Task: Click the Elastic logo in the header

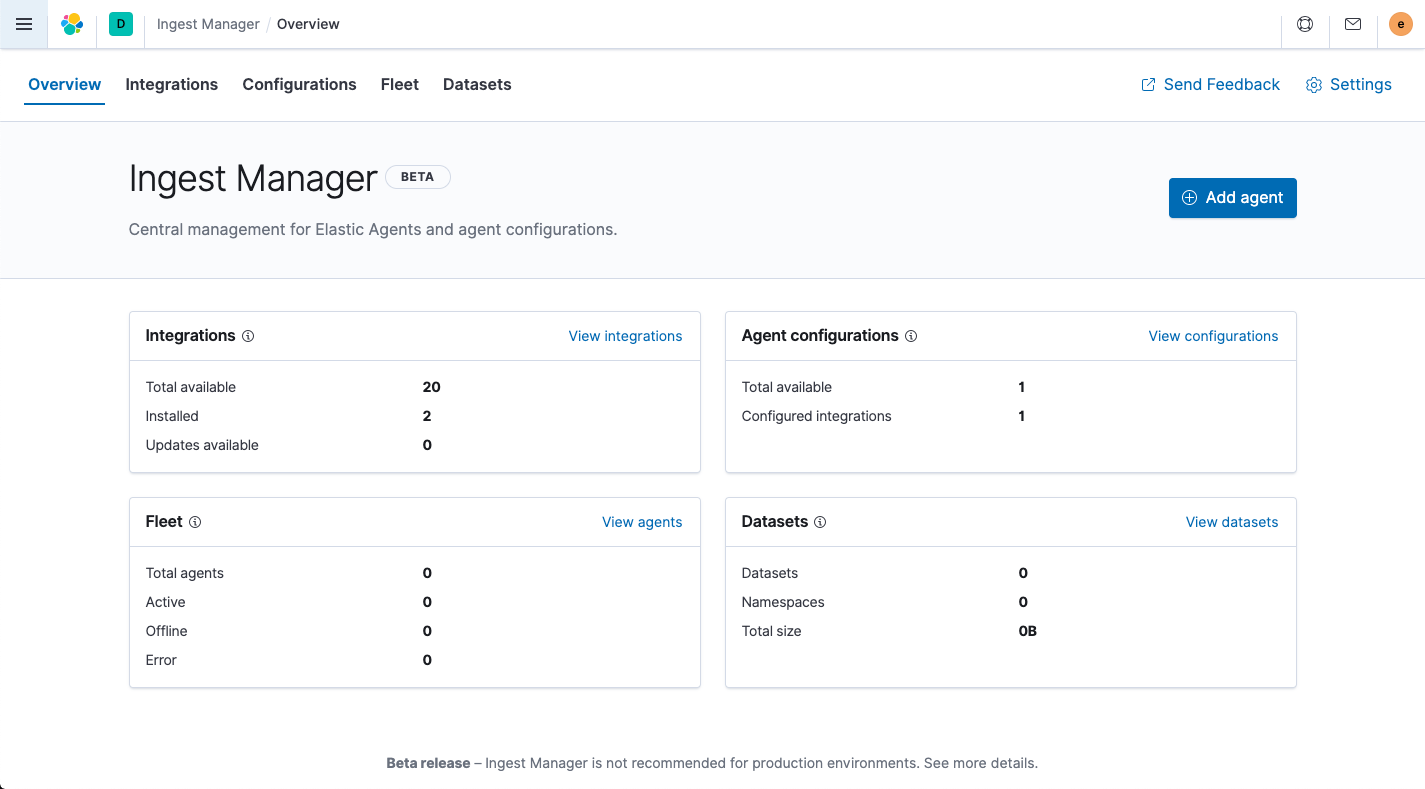Action: point(71,24)
